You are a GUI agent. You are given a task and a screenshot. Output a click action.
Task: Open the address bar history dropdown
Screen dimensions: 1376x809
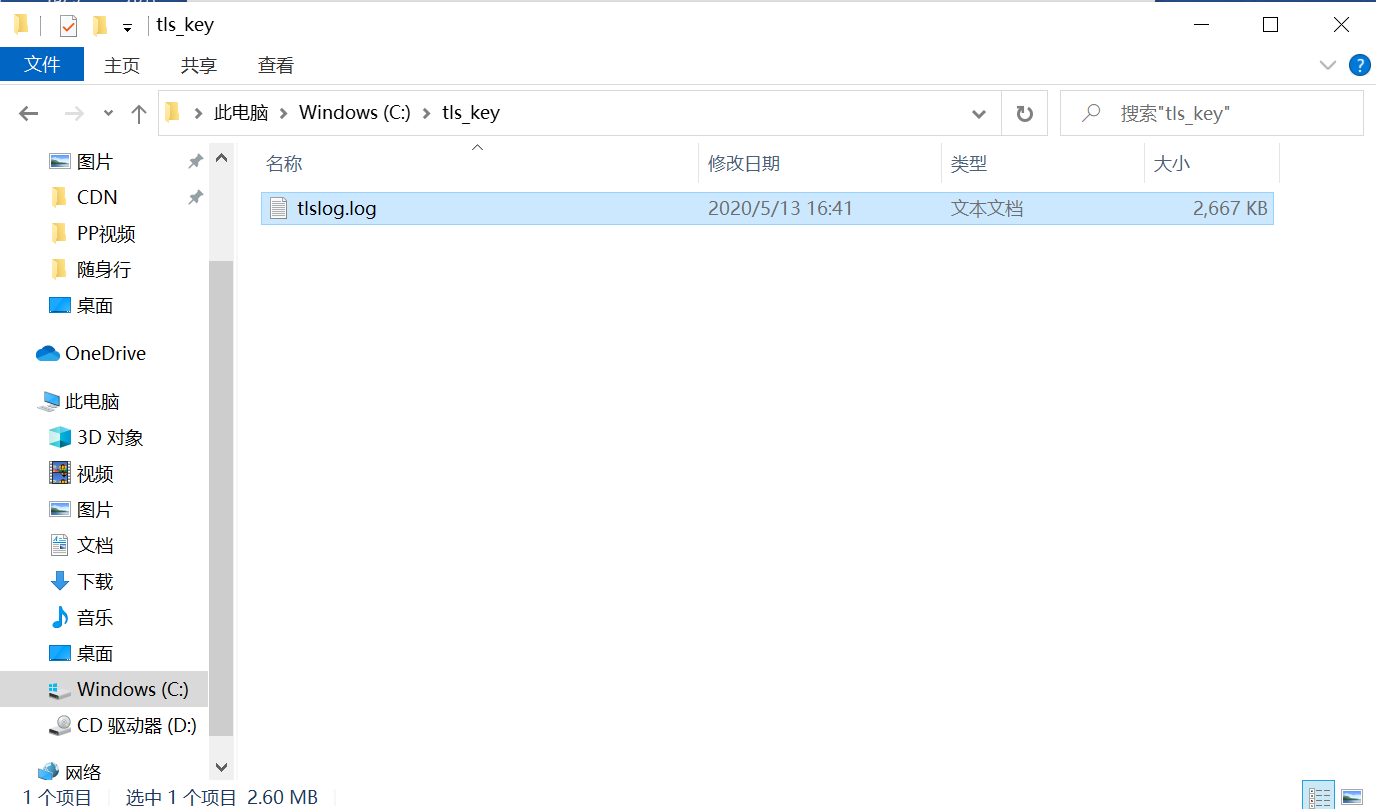tap(979, 114)
